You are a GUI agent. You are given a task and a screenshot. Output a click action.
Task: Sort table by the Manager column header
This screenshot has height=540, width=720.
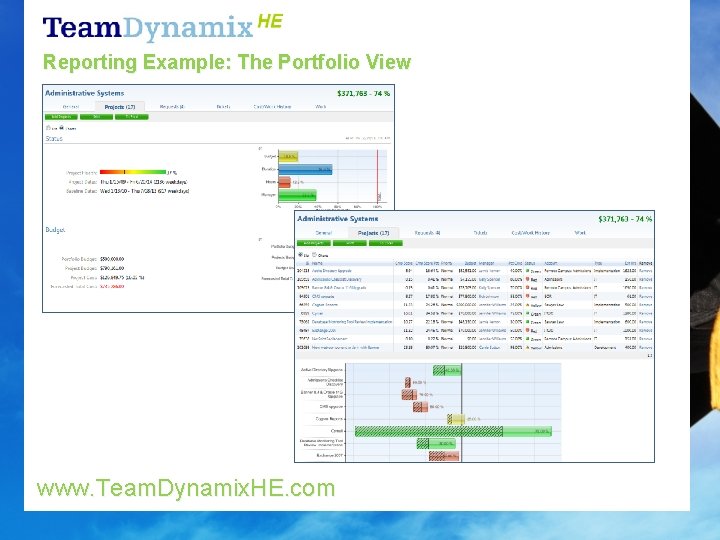(486, 264)
